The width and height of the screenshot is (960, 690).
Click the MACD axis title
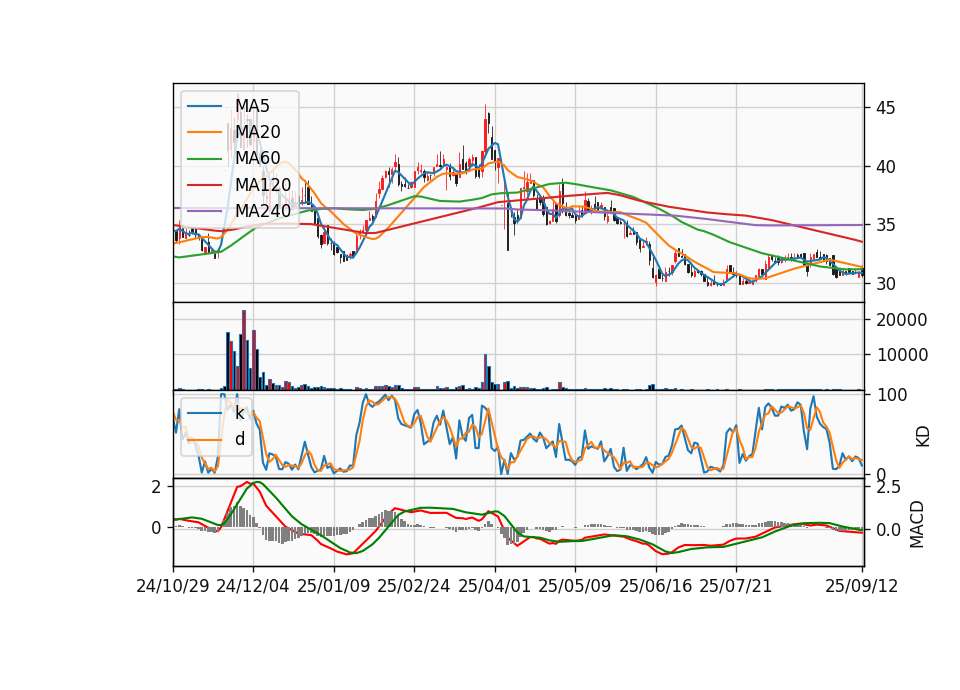tap(917, 524)
